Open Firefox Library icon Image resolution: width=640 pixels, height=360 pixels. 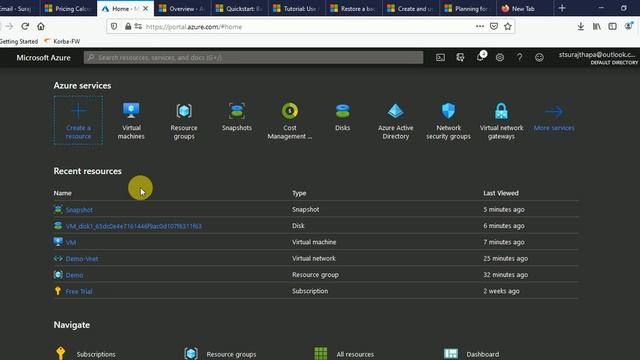tap(596, 27)
